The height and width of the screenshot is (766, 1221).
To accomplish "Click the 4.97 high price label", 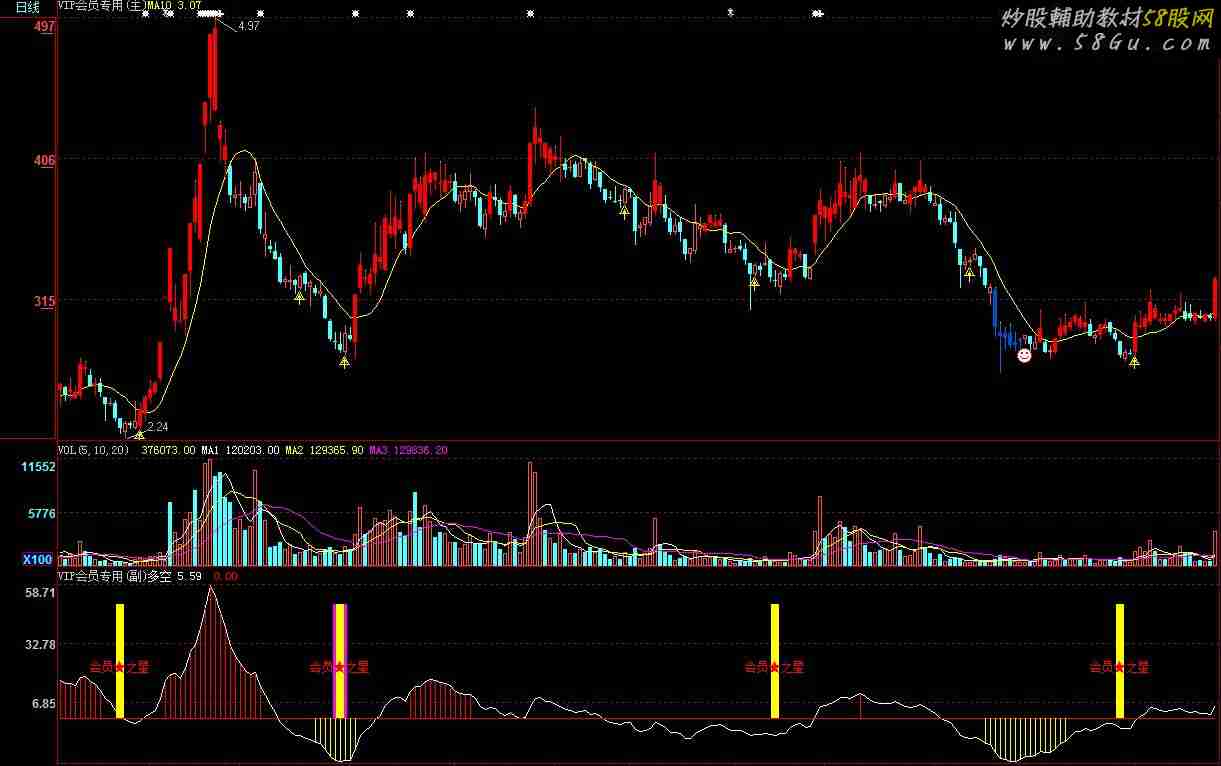I will (248, 26).
